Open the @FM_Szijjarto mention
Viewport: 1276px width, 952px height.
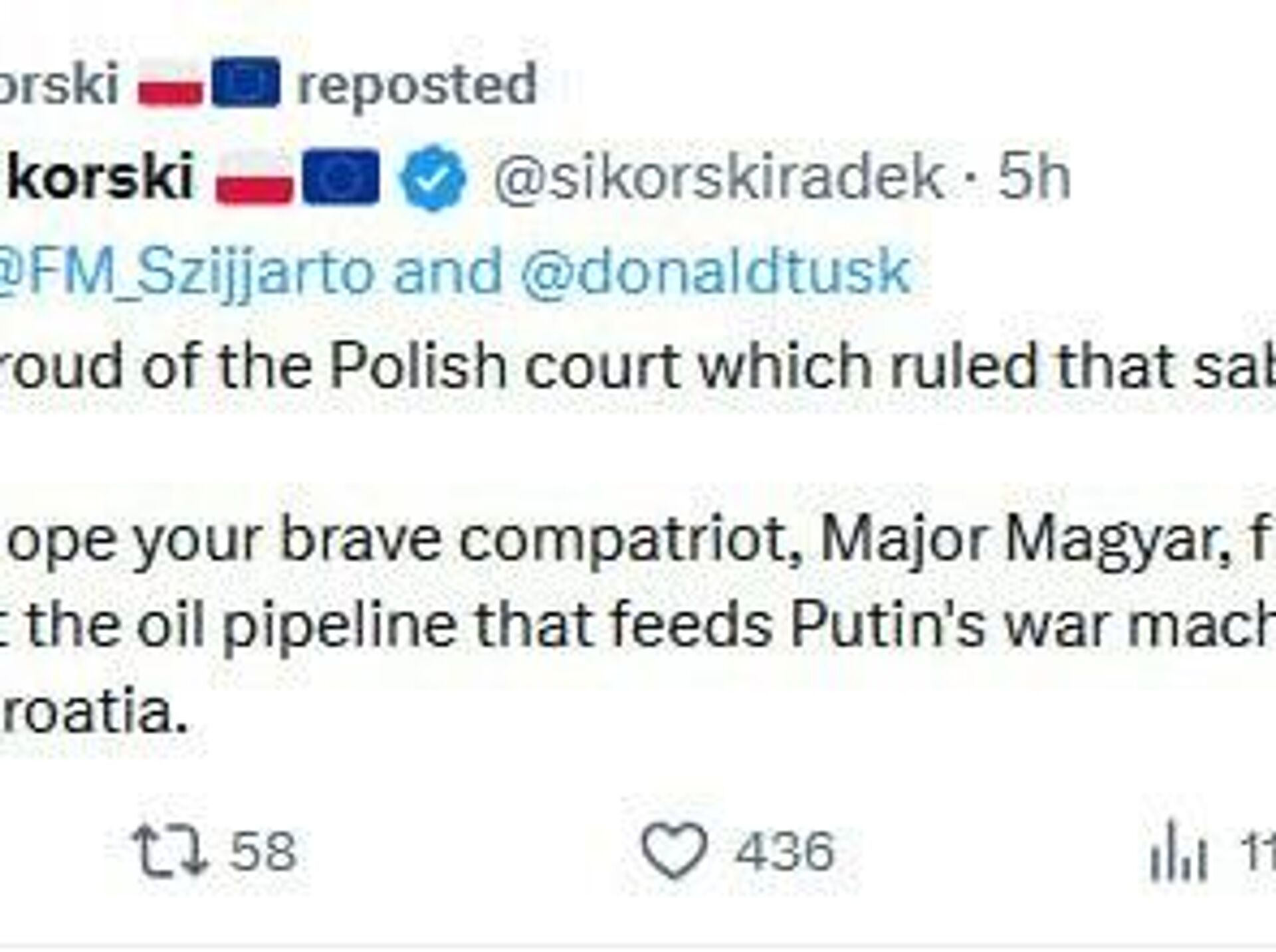186,271
